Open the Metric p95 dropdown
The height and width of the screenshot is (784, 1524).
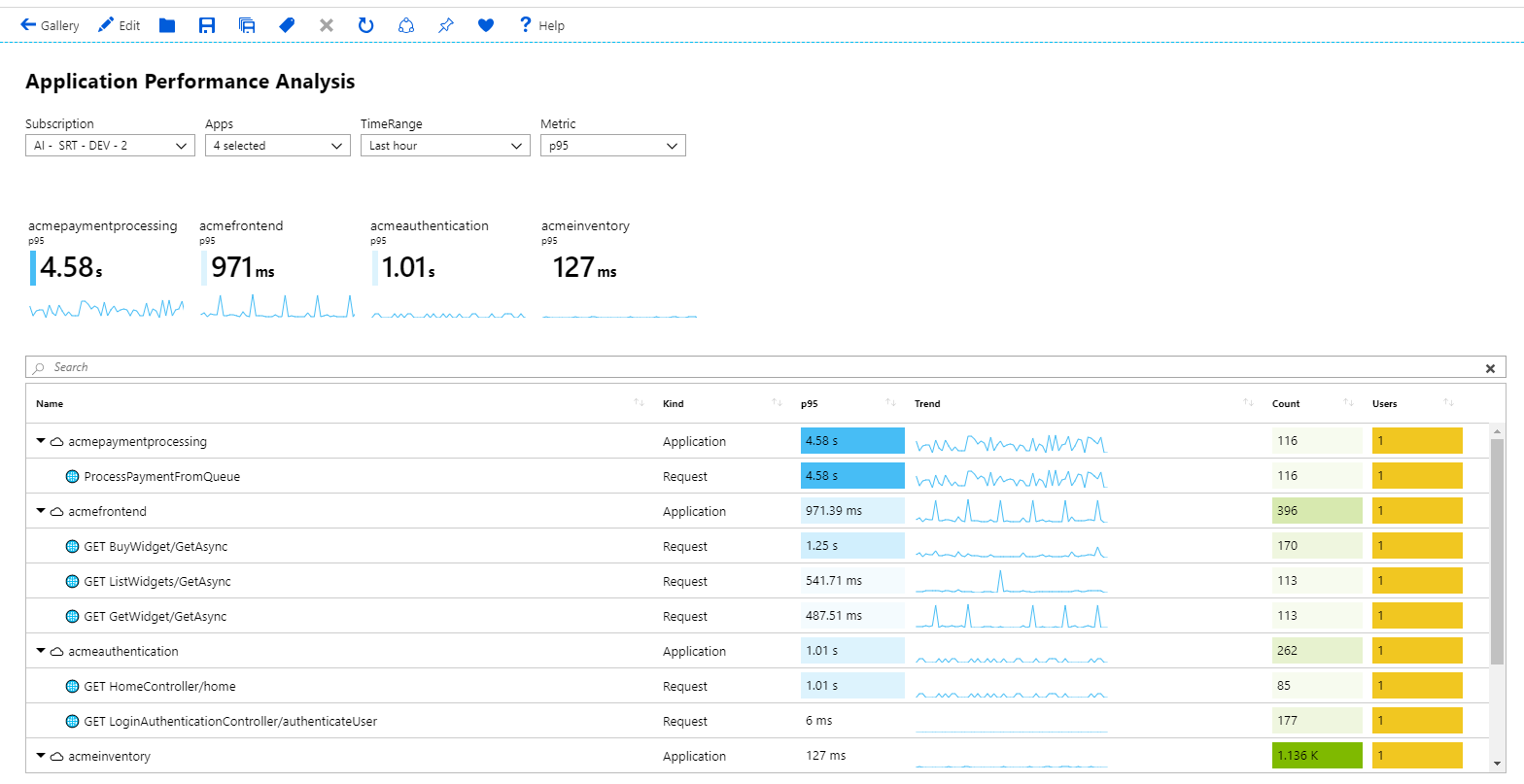(612, 146)
